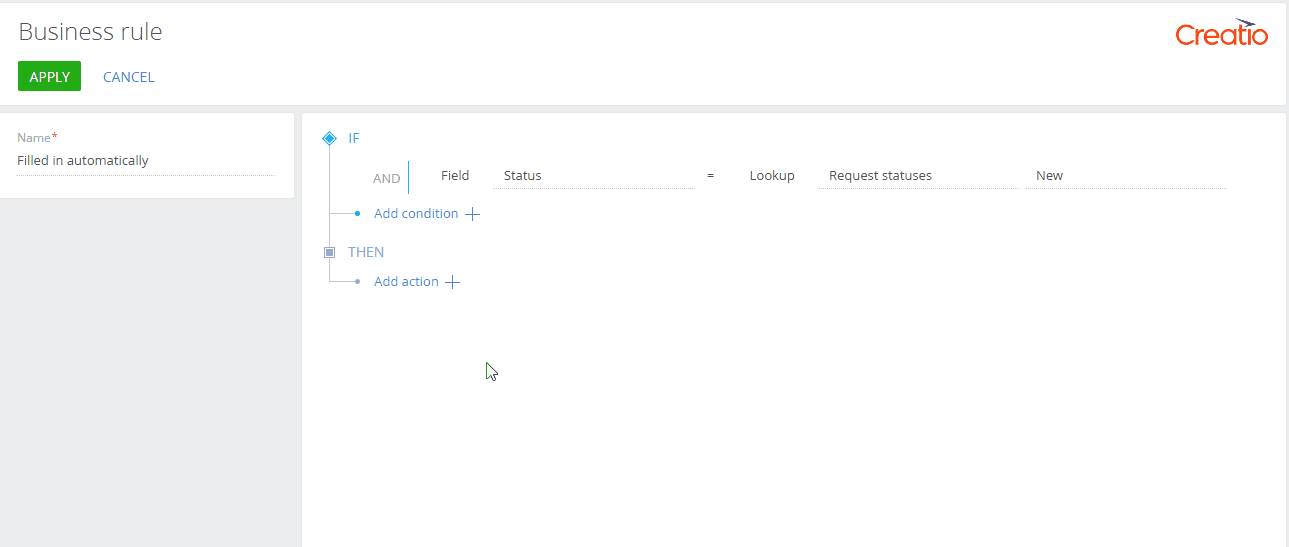This screenshot has width=1289, height=547.
Task: Click plus icon beside Add condition
Action: coord(473,214)
